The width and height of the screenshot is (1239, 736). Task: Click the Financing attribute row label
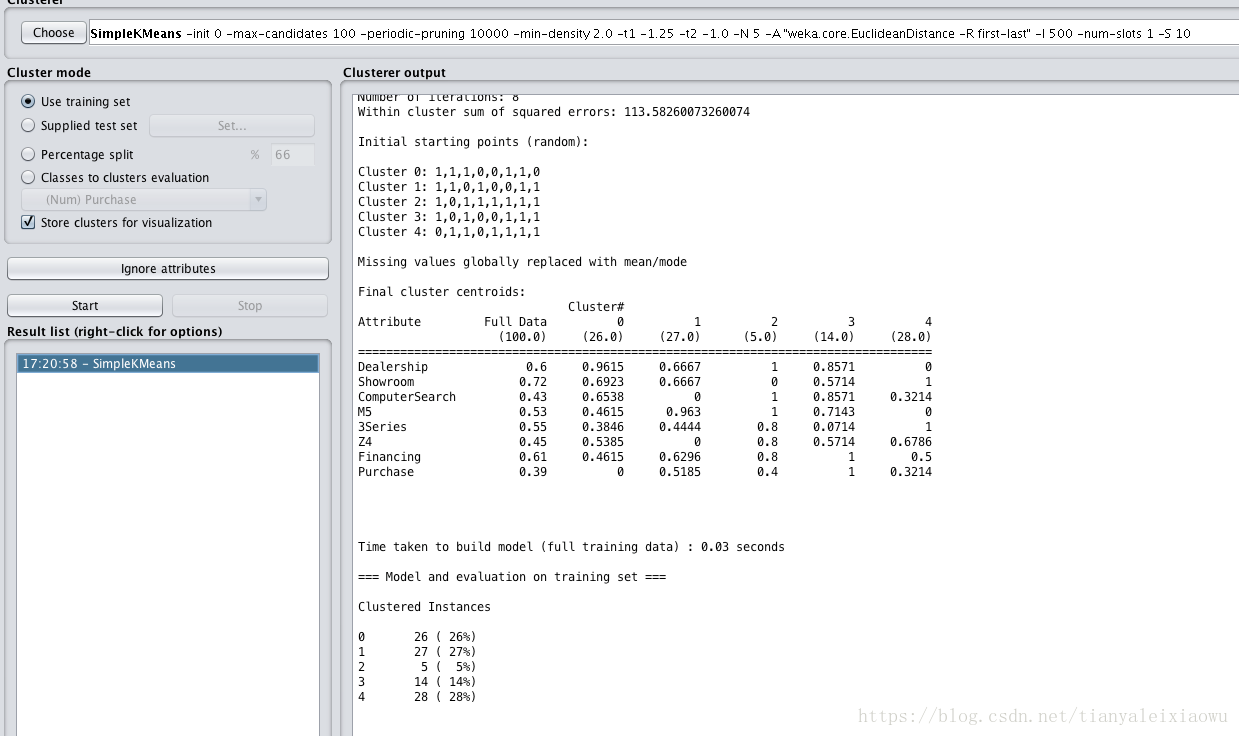coord(389,457)
